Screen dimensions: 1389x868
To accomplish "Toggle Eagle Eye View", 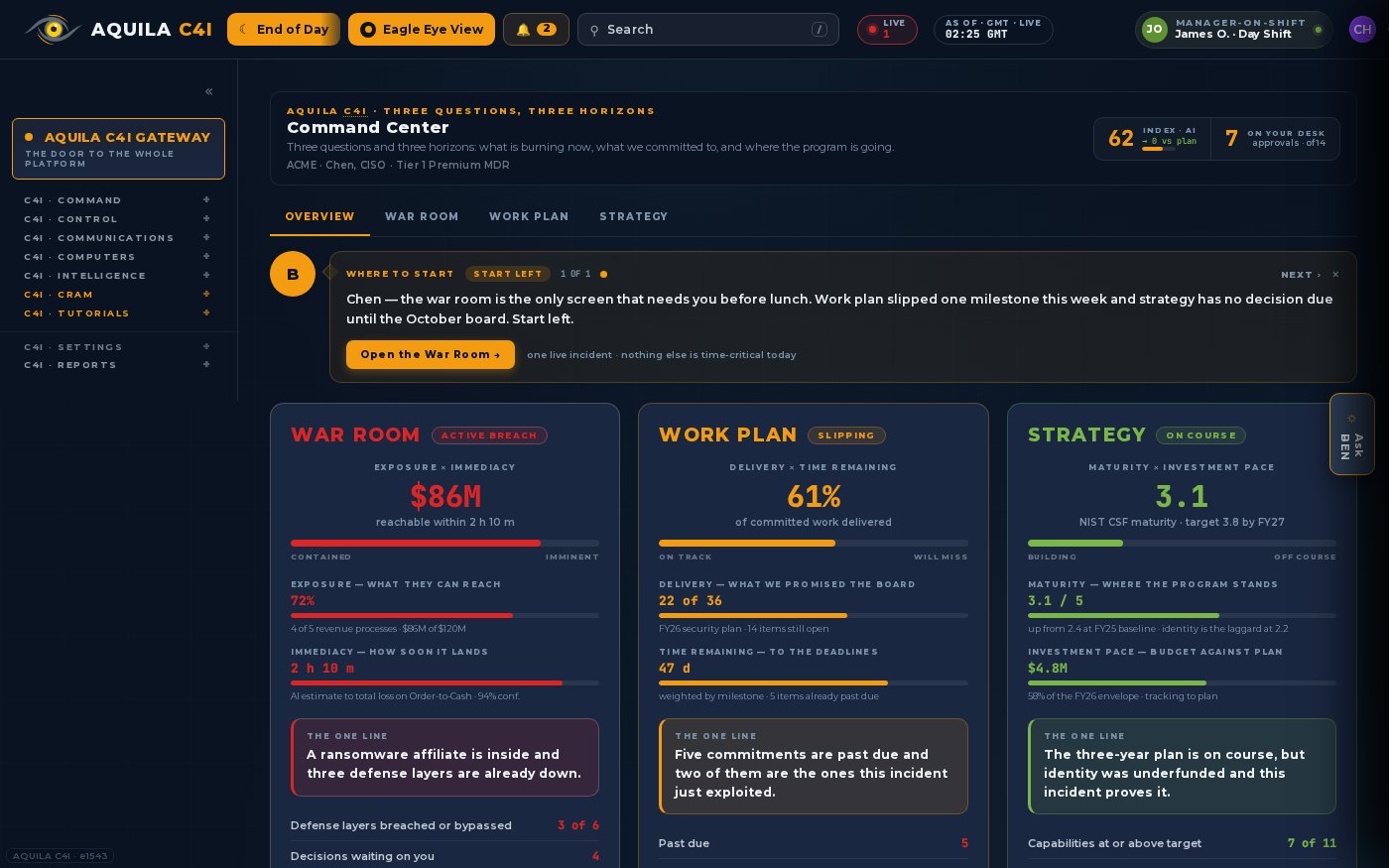I will [x=422, y=30].
